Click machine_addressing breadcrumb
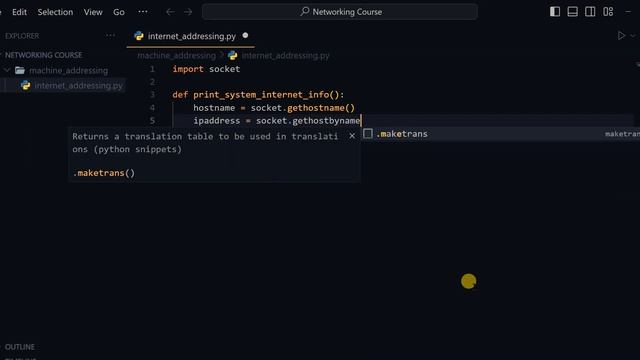The image size is (640, 360). tap(176, 55)
